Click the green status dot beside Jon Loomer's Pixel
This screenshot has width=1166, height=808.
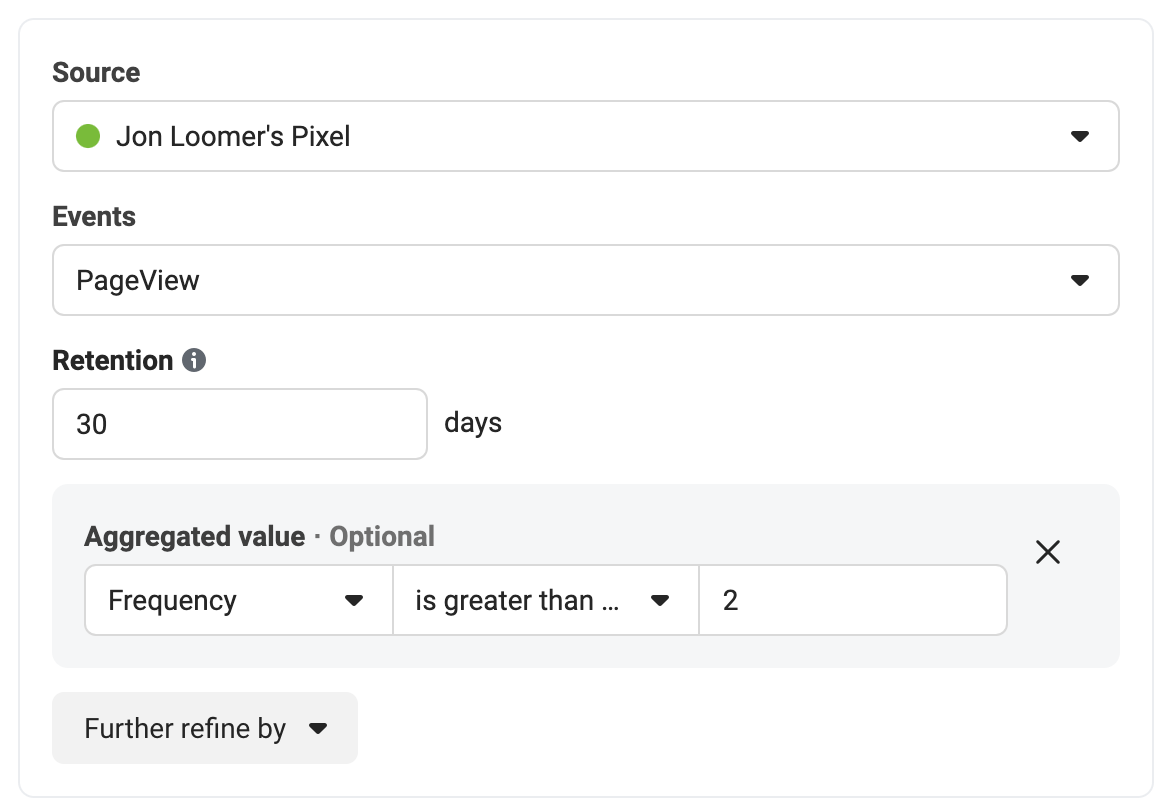click(x=88, y=136)
